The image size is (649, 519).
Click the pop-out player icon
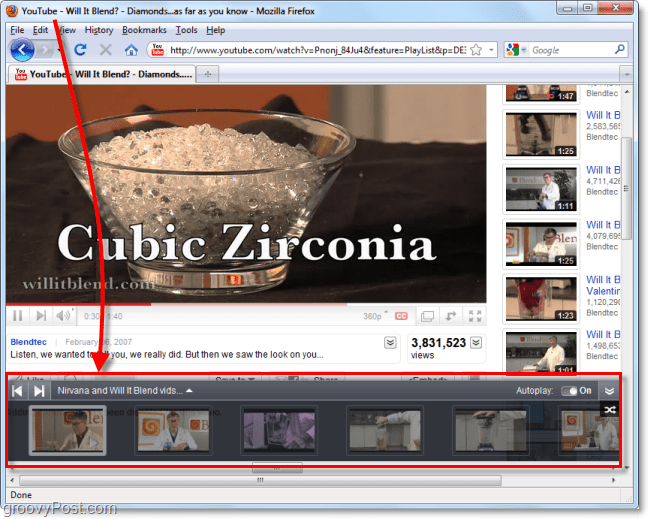(451, 317)
